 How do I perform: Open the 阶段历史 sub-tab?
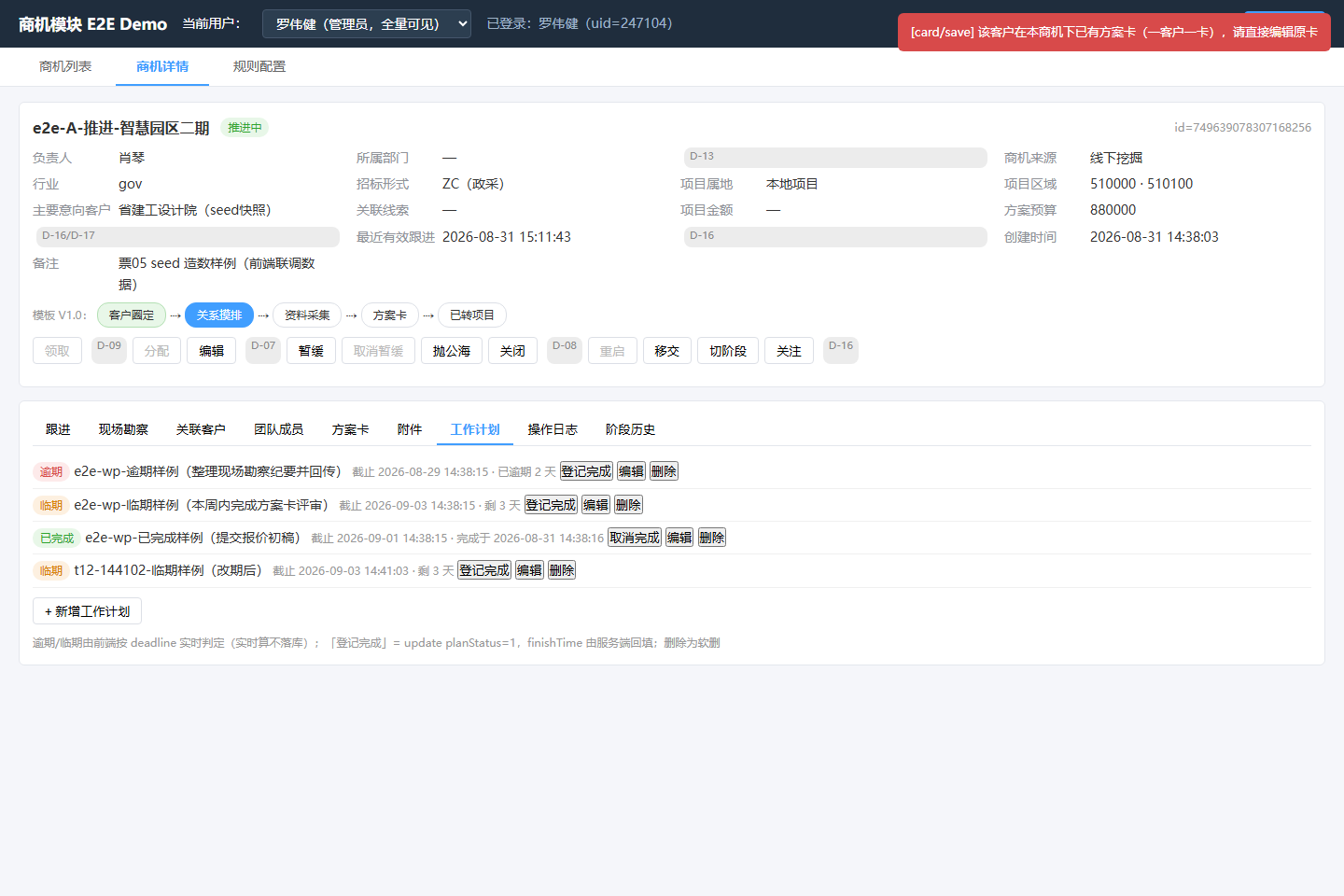(x=630, y=429)
